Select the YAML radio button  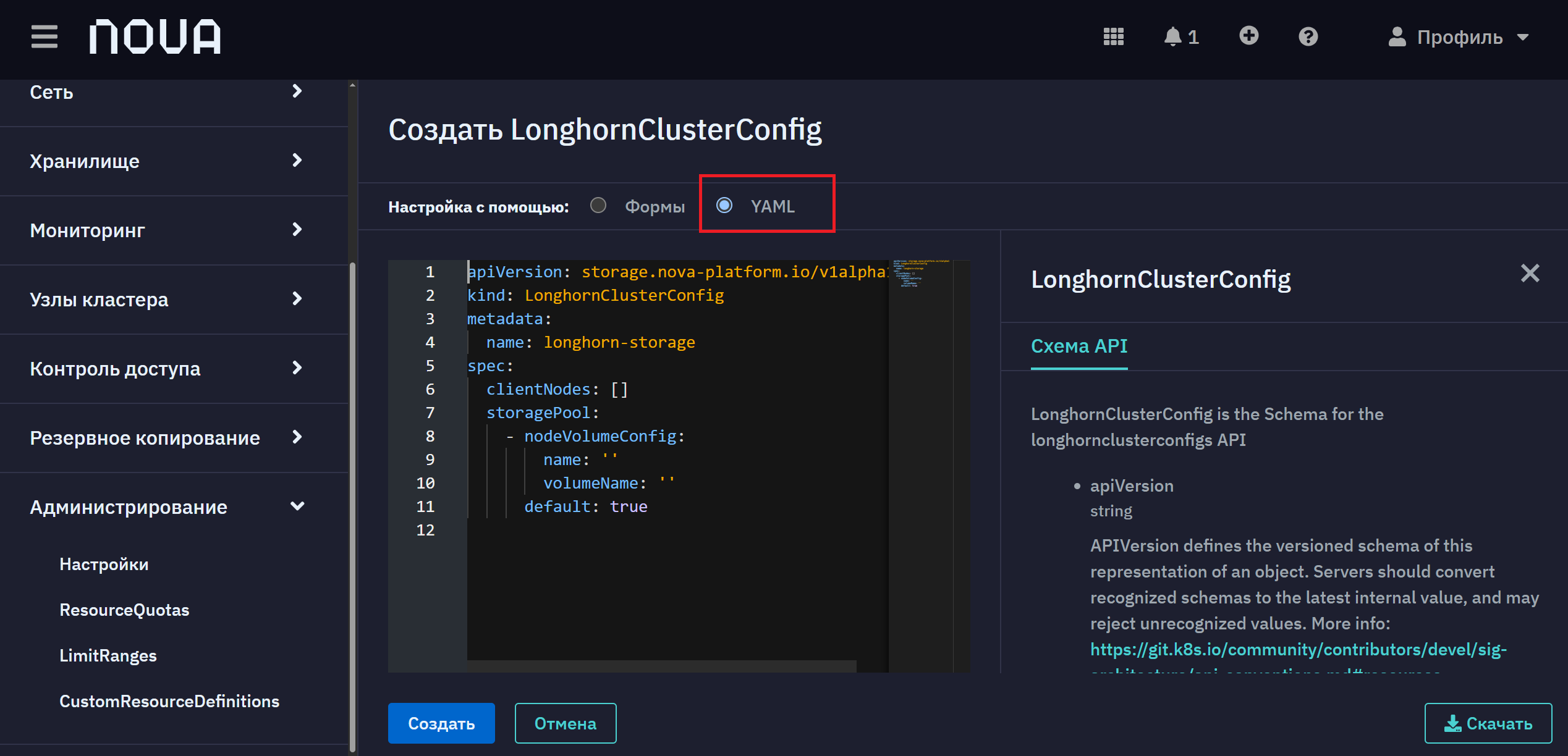(x=724, y=205)
